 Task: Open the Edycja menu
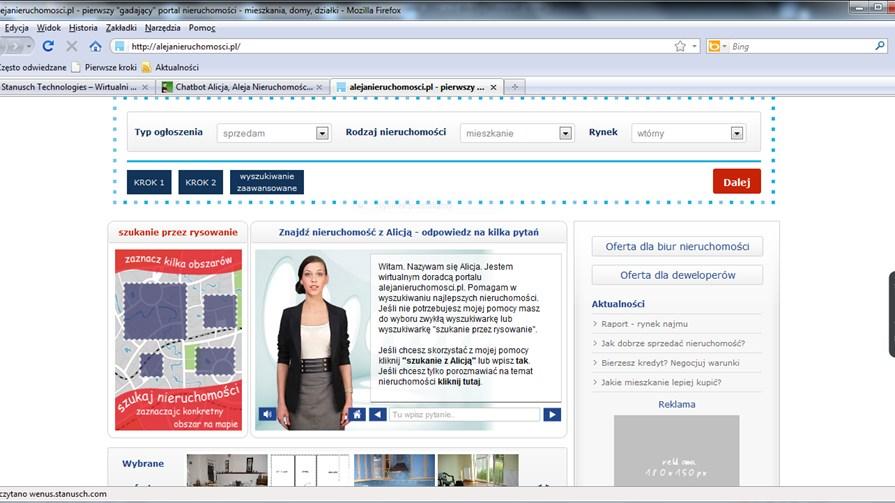tap(17, 27)
